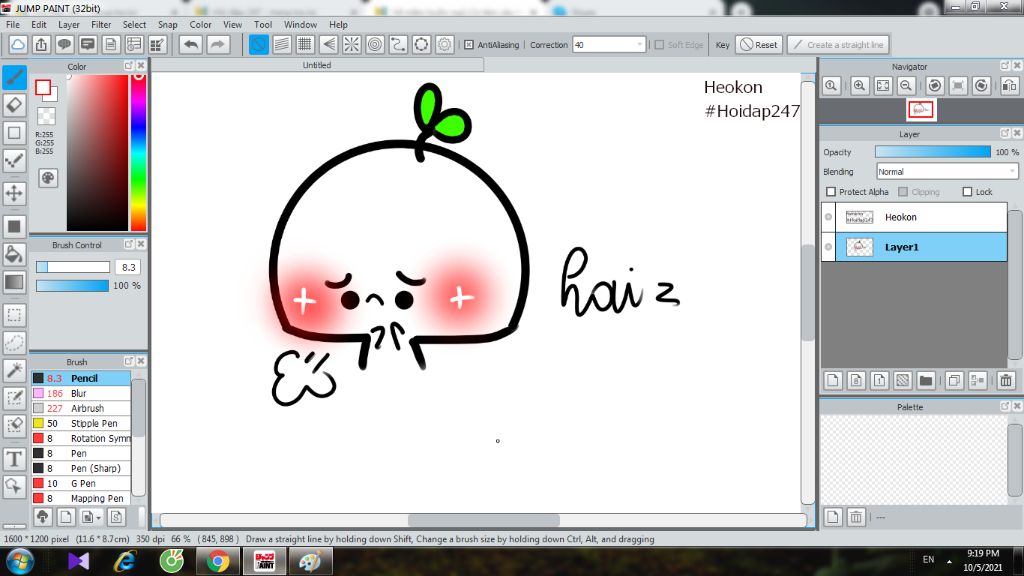The image size is (1024, 576).
Task: Click the Redo arrow in toolbar
Action: pos(217,44)
